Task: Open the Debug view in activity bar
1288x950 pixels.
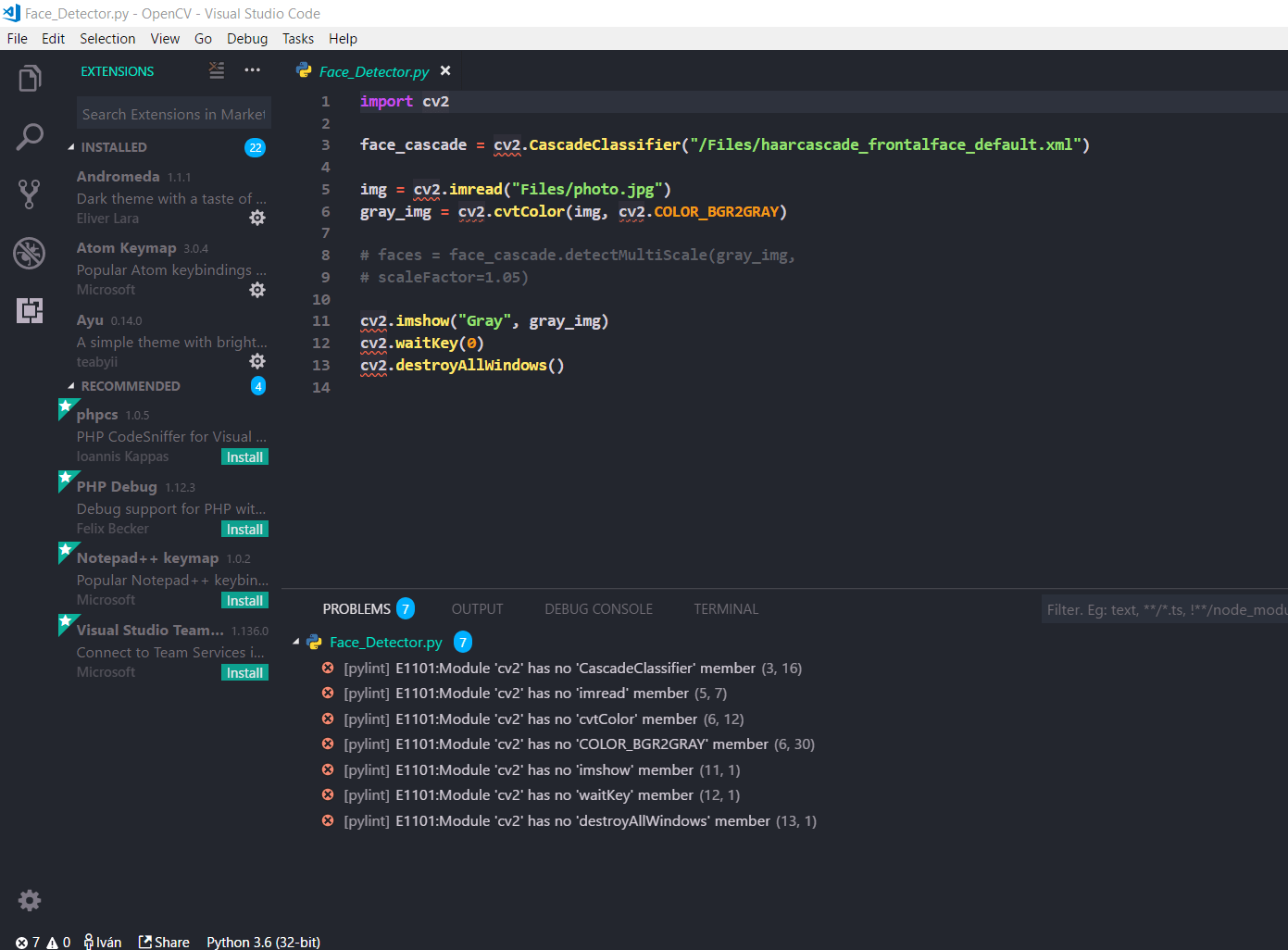Action: coord(30,253)
